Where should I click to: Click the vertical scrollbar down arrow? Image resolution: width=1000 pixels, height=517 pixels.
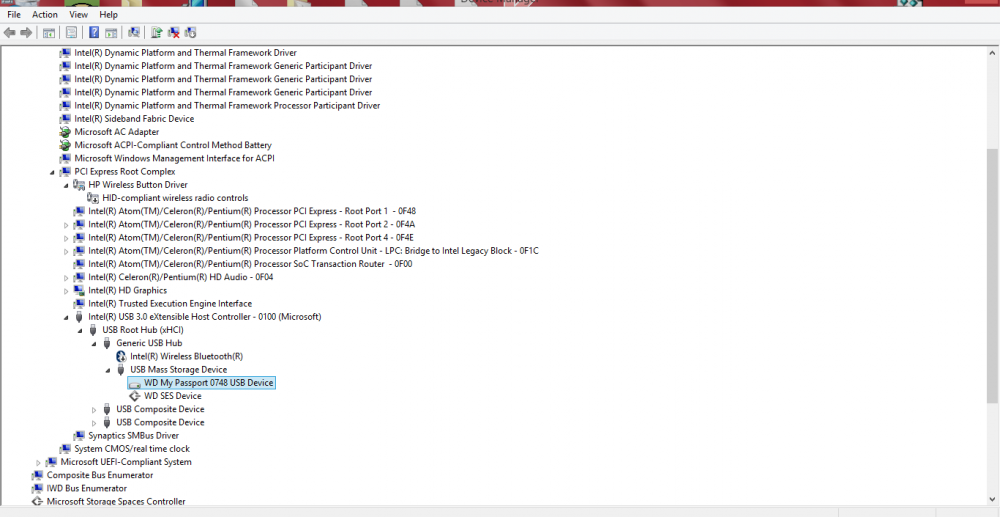pos(992,499)
